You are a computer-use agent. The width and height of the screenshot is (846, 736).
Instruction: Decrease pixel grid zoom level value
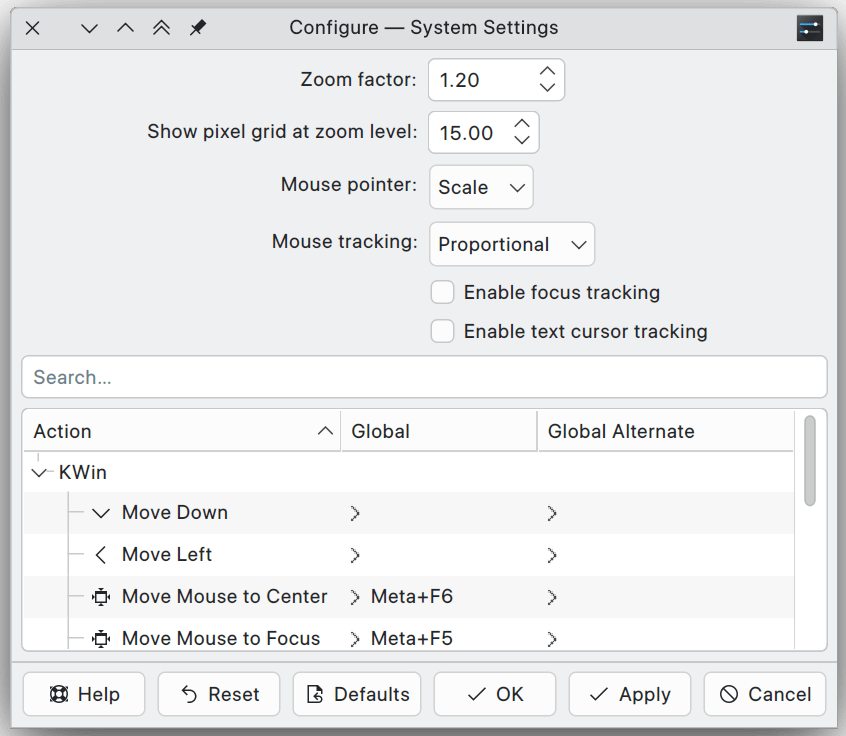(522, 140)
